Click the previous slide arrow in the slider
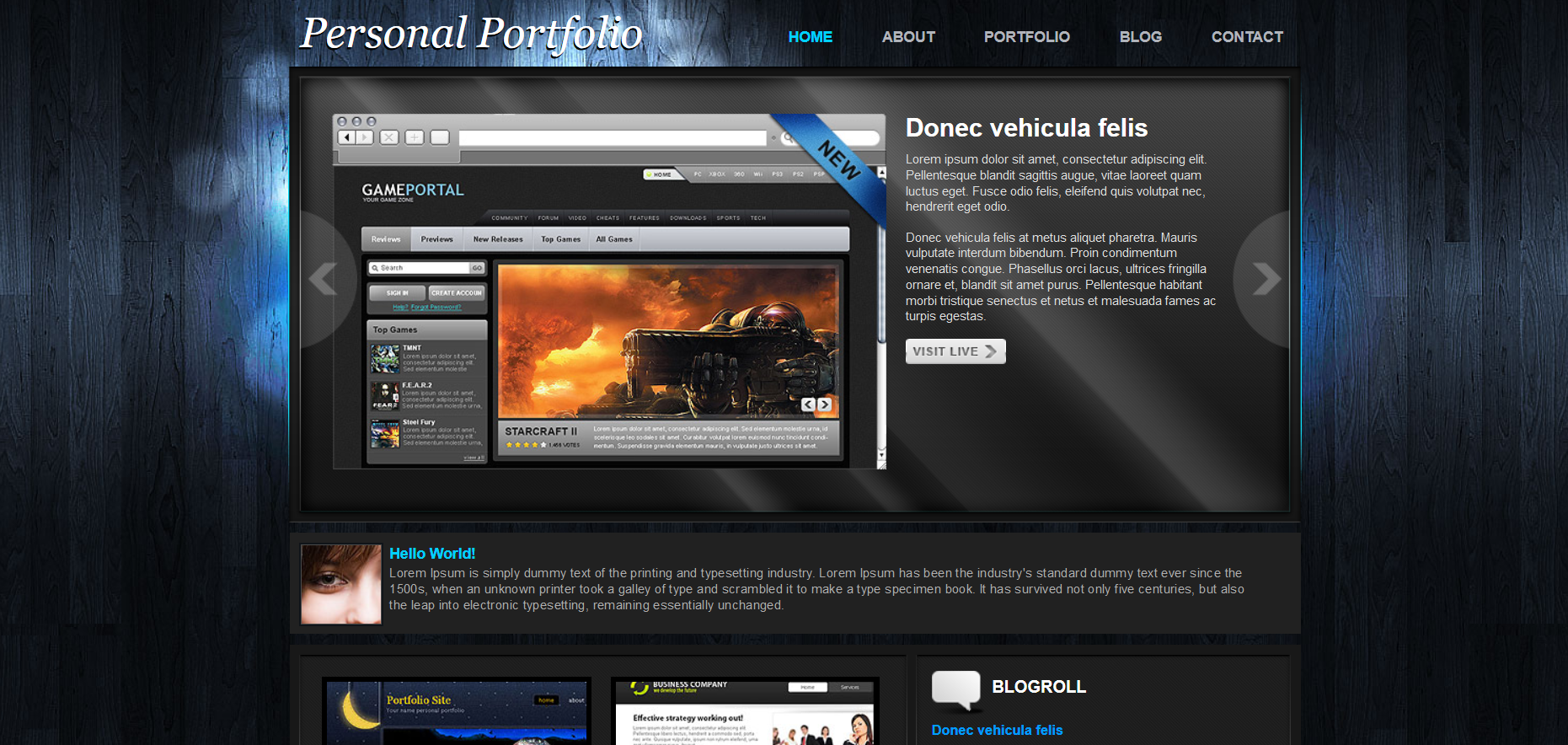Screen dimensions: 1568x745 tap(323, 279)
